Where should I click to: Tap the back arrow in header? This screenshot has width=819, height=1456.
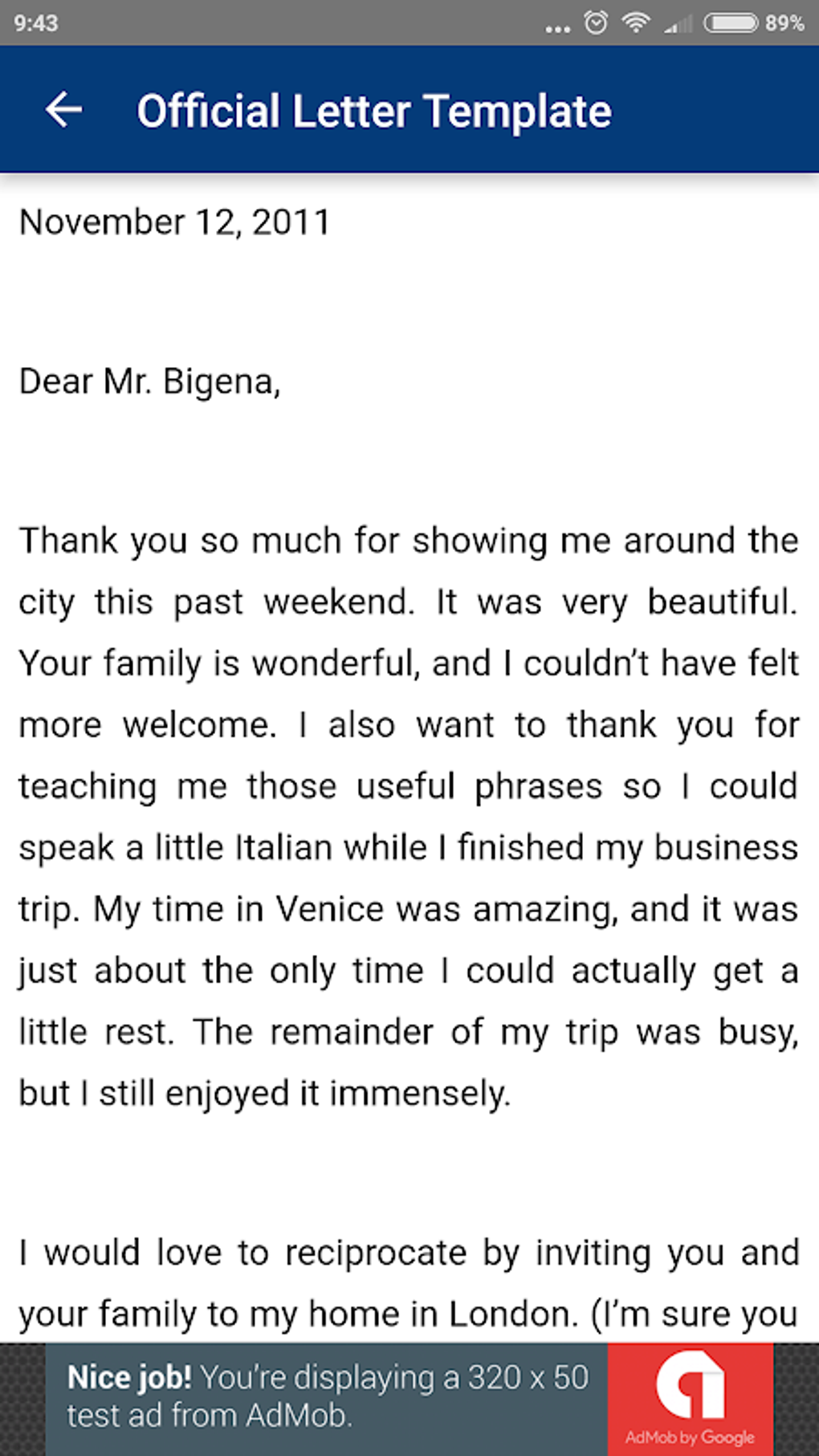(x=64, y=110)
